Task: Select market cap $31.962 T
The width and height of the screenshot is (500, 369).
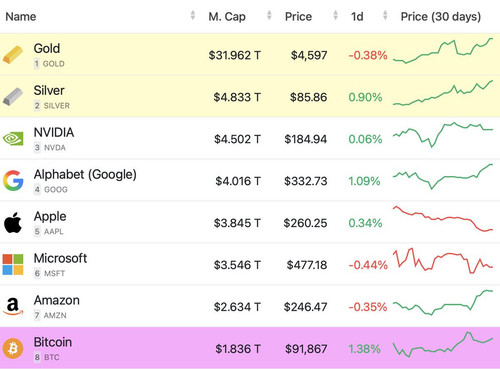Action: pos(235,55)
